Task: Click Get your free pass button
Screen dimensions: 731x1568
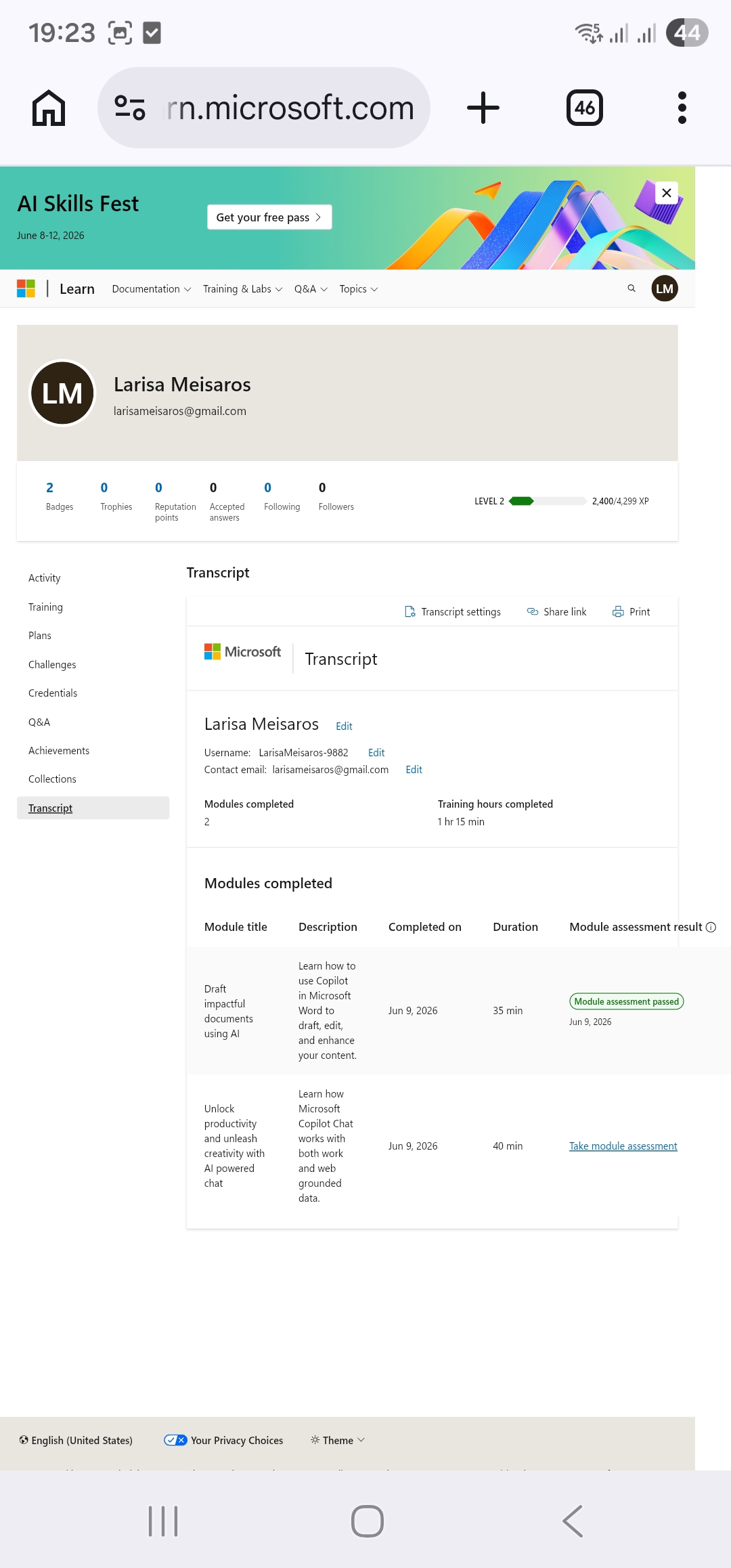Action: pyautogui.click(x=269, y=217)
